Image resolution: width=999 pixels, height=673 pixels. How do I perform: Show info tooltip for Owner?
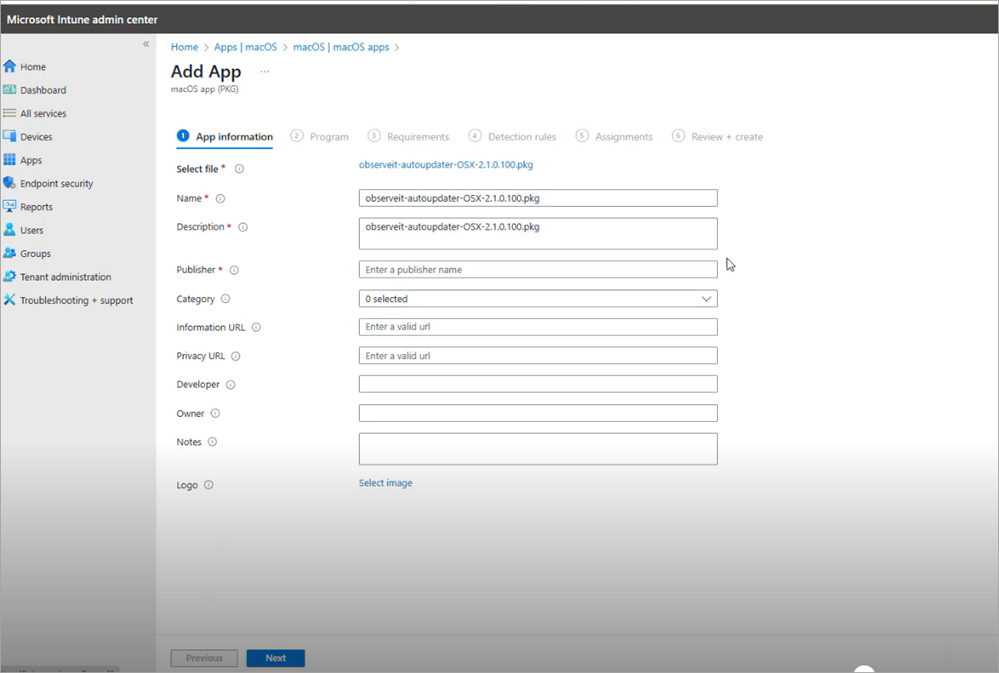pos(215,413)
